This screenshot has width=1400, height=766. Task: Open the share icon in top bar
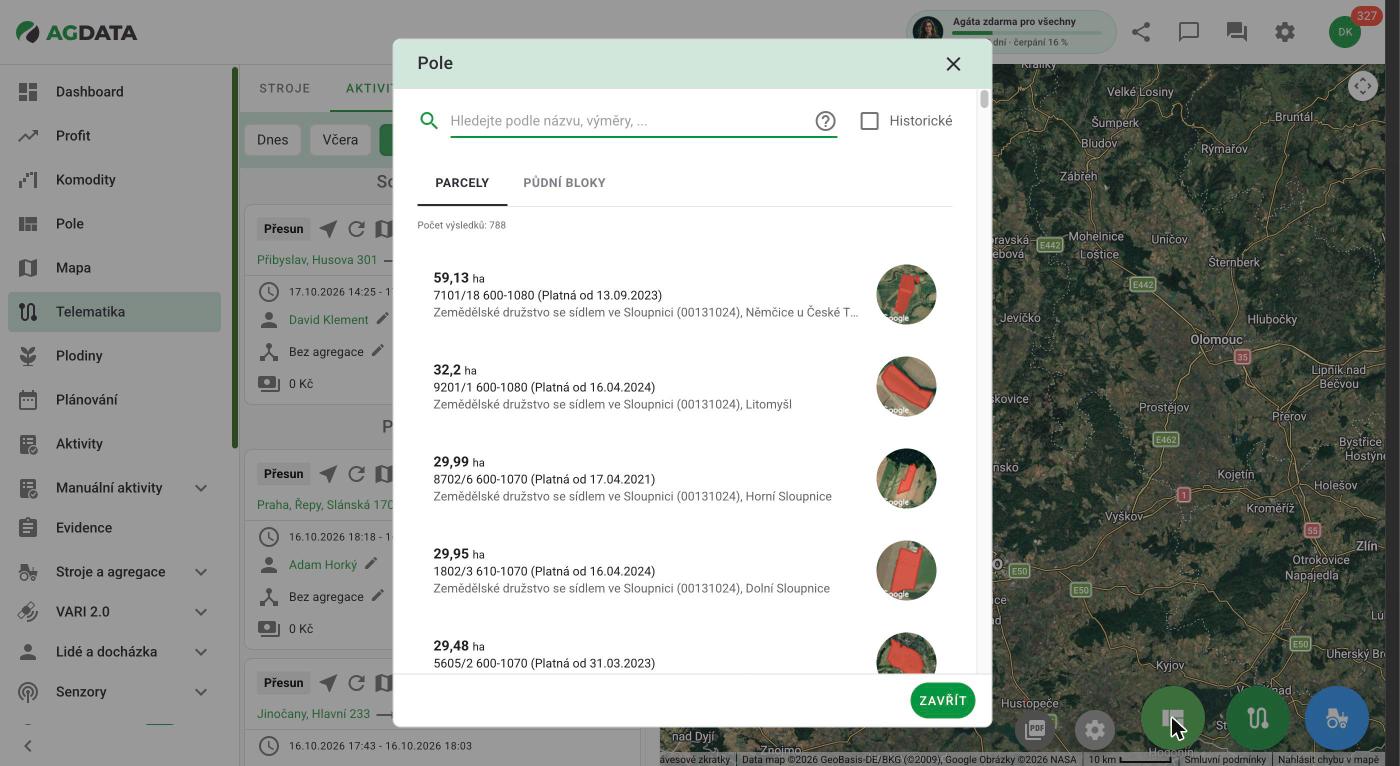pos(1141,32)
